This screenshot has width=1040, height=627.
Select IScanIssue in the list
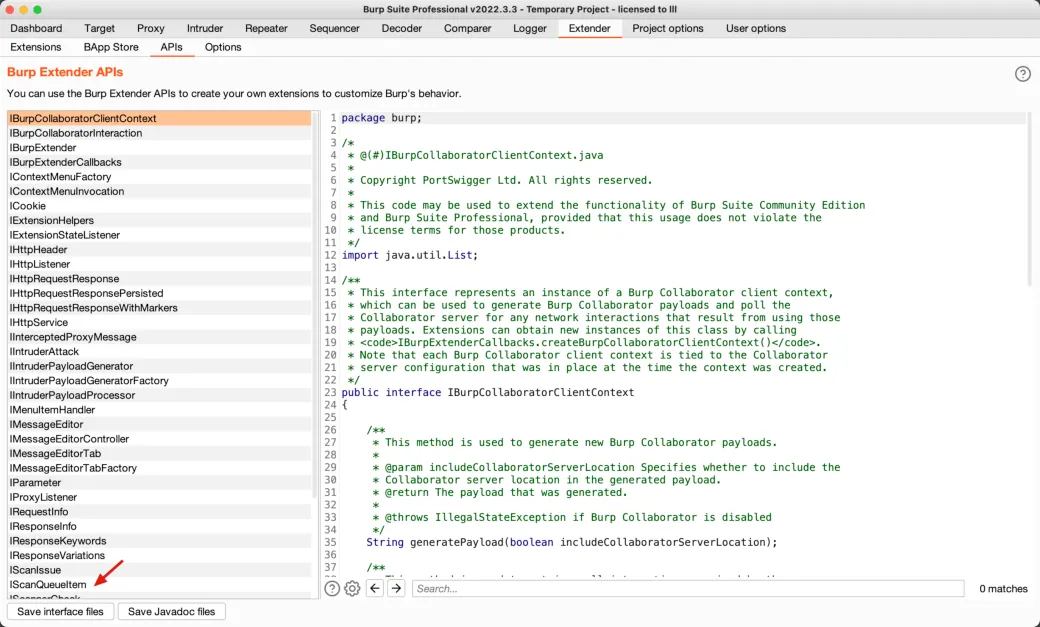(x=159, y=571)
